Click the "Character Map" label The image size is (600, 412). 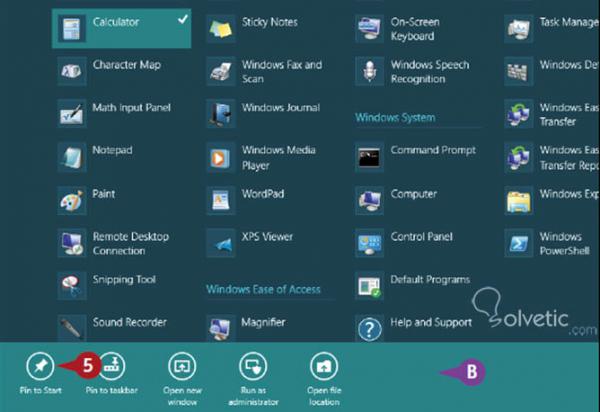pos(127,65)
